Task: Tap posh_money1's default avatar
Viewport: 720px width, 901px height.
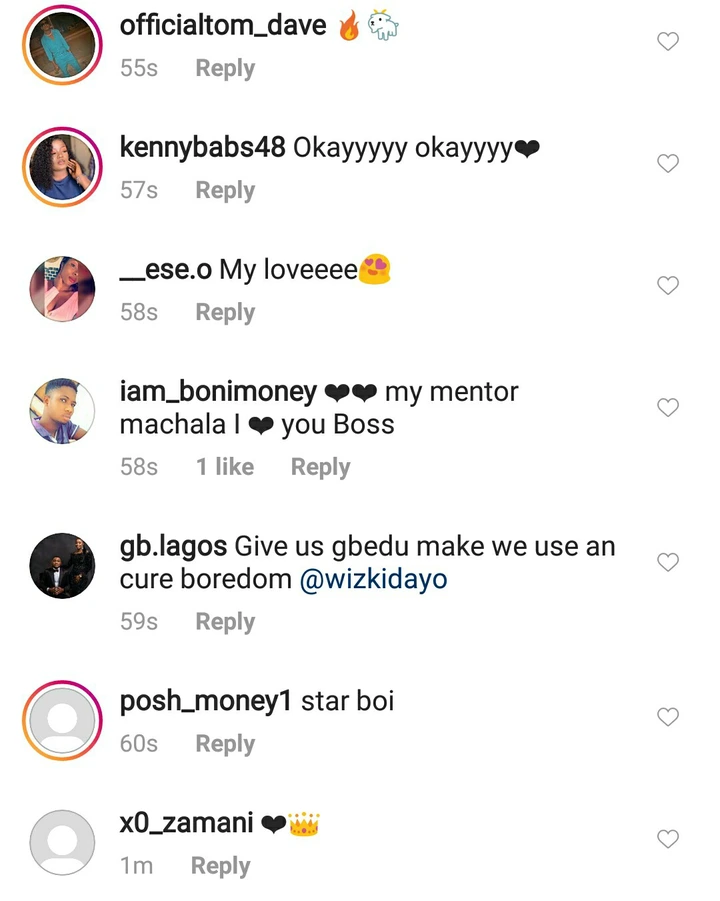Action: [x=63, y=721]
